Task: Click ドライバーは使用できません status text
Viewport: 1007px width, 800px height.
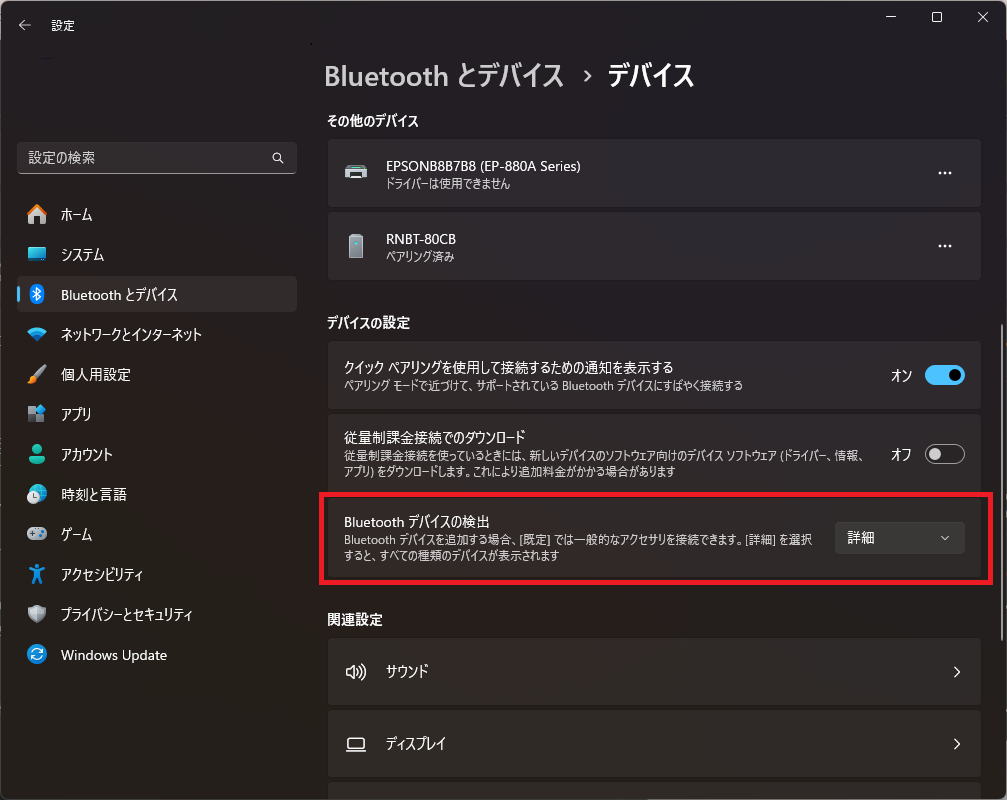Action: [x=448, y=184]
